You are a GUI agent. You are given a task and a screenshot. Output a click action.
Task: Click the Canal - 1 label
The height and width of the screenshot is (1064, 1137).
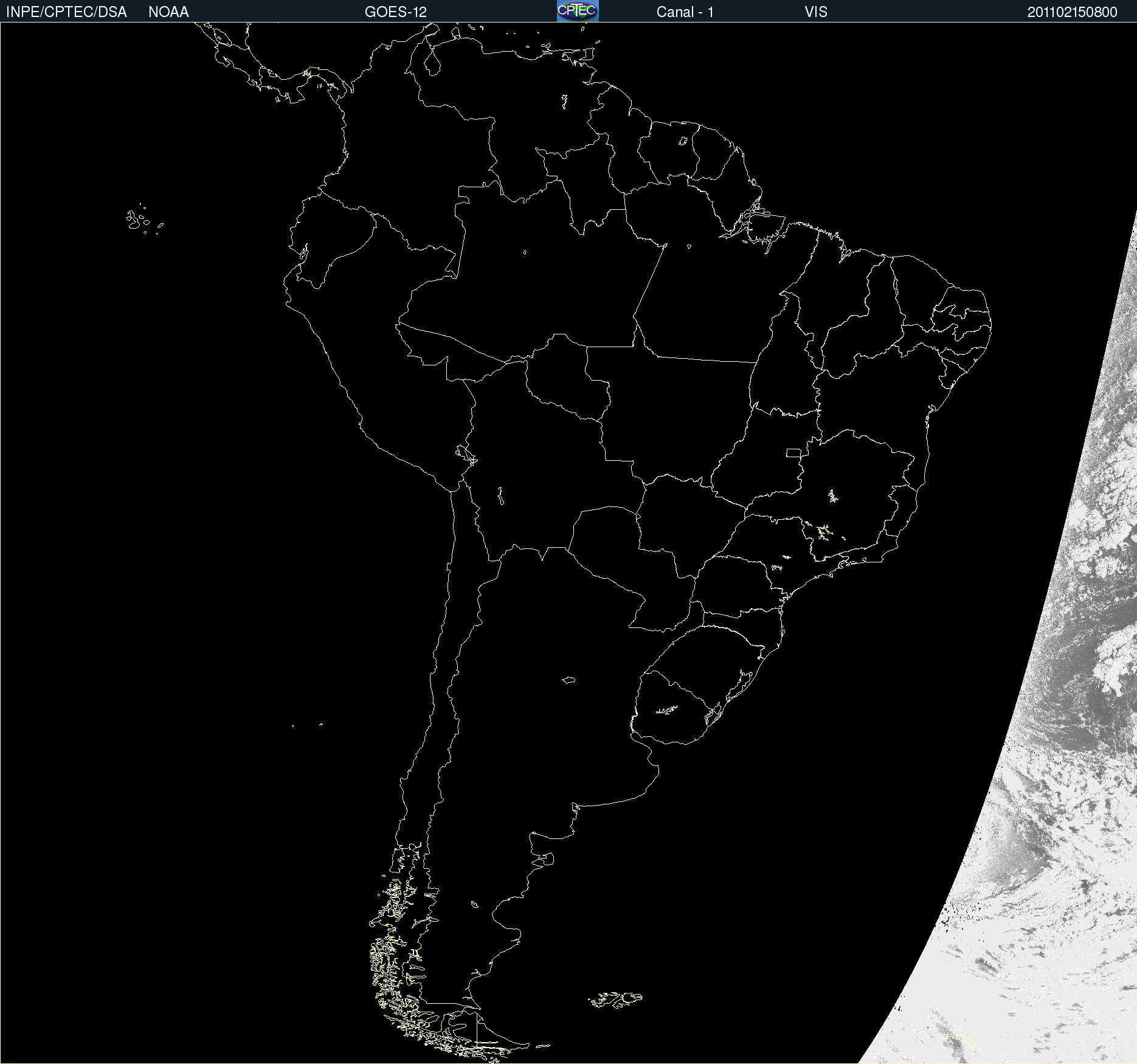pos(685,12)
